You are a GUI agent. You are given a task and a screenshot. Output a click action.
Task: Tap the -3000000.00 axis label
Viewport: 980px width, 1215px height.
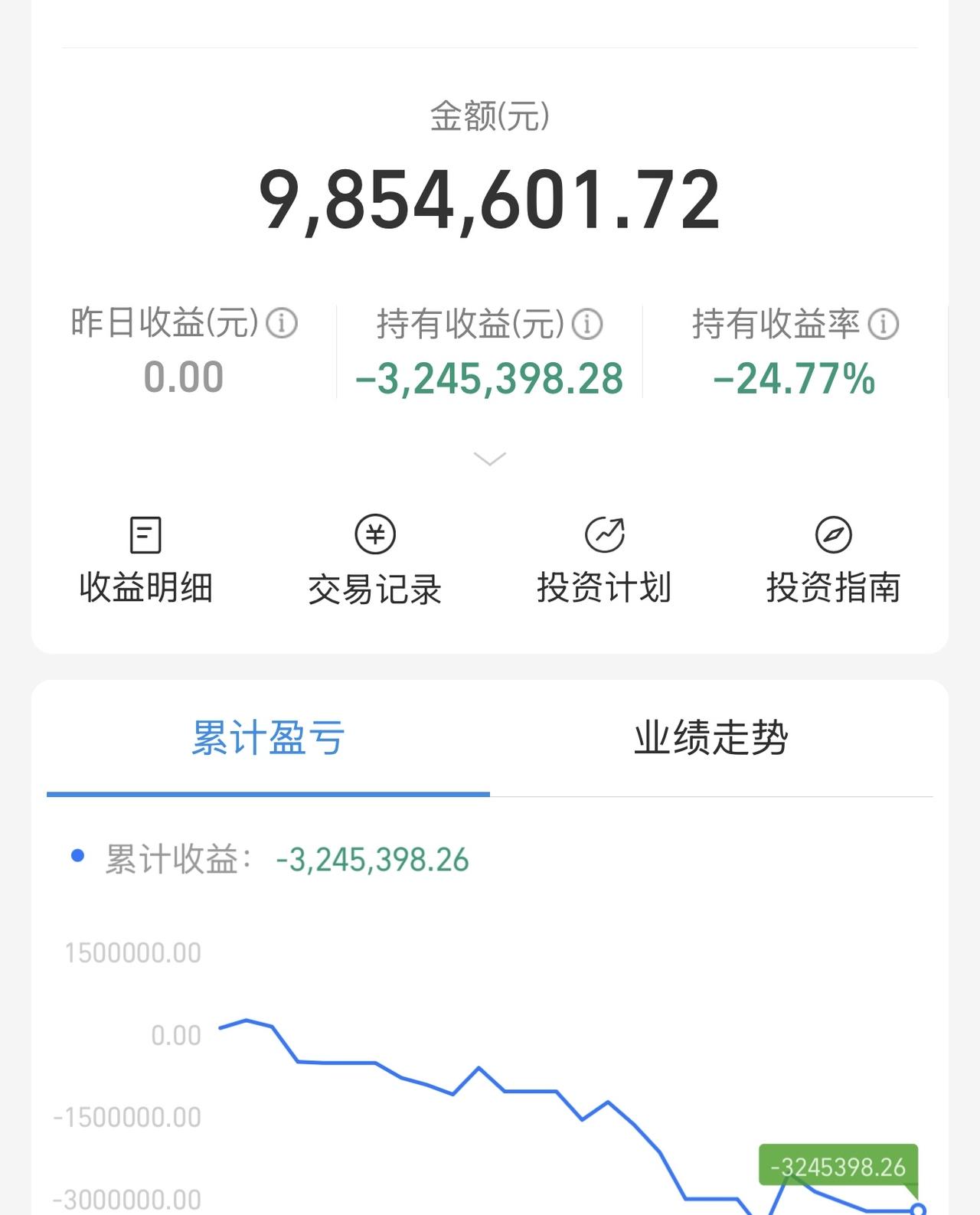click(x=127, y=1199)
